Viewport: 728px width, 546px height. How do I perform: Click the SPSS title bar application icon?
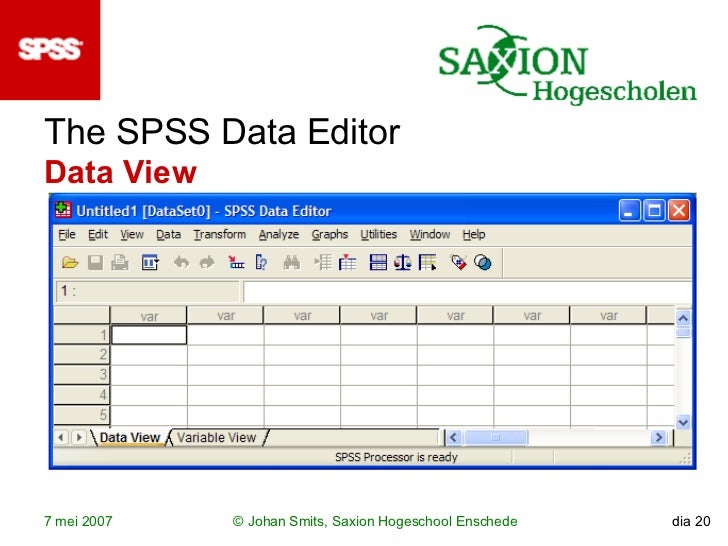pyautogui.click(x=63, y=210)
